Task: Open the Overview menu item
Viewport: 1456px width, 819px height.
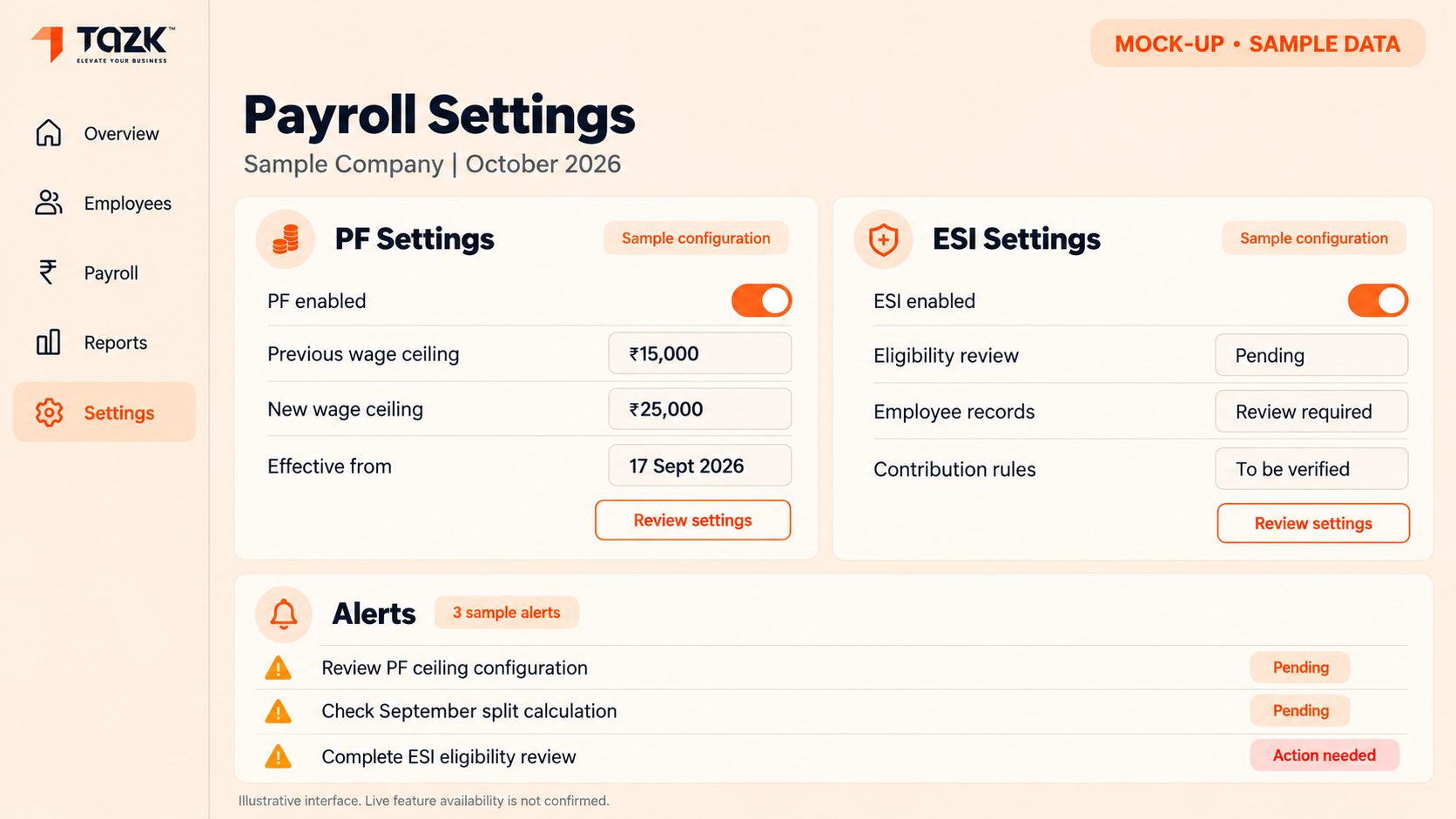Action: coord(104,133)
